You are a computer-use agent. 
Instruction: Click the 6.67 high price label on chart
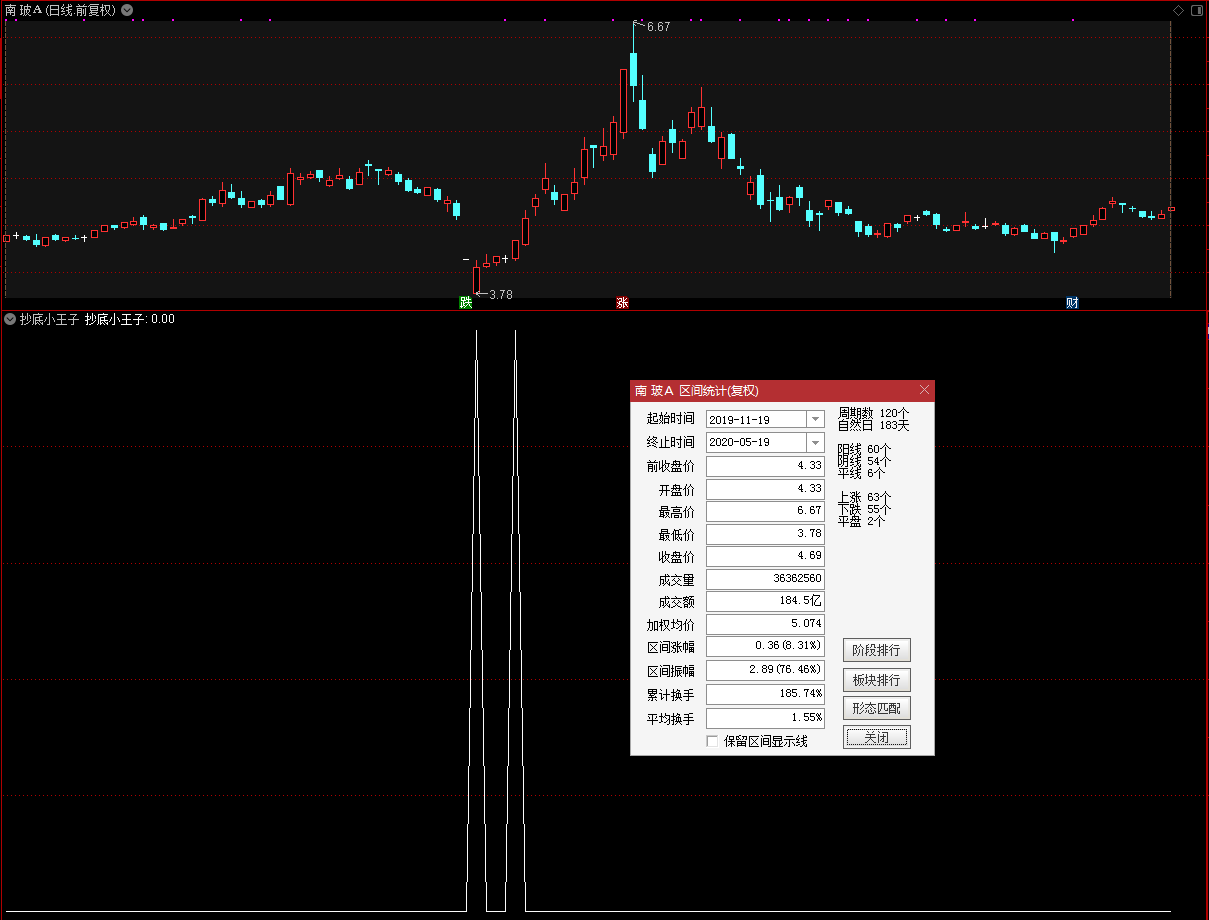[x=658, y=27]
